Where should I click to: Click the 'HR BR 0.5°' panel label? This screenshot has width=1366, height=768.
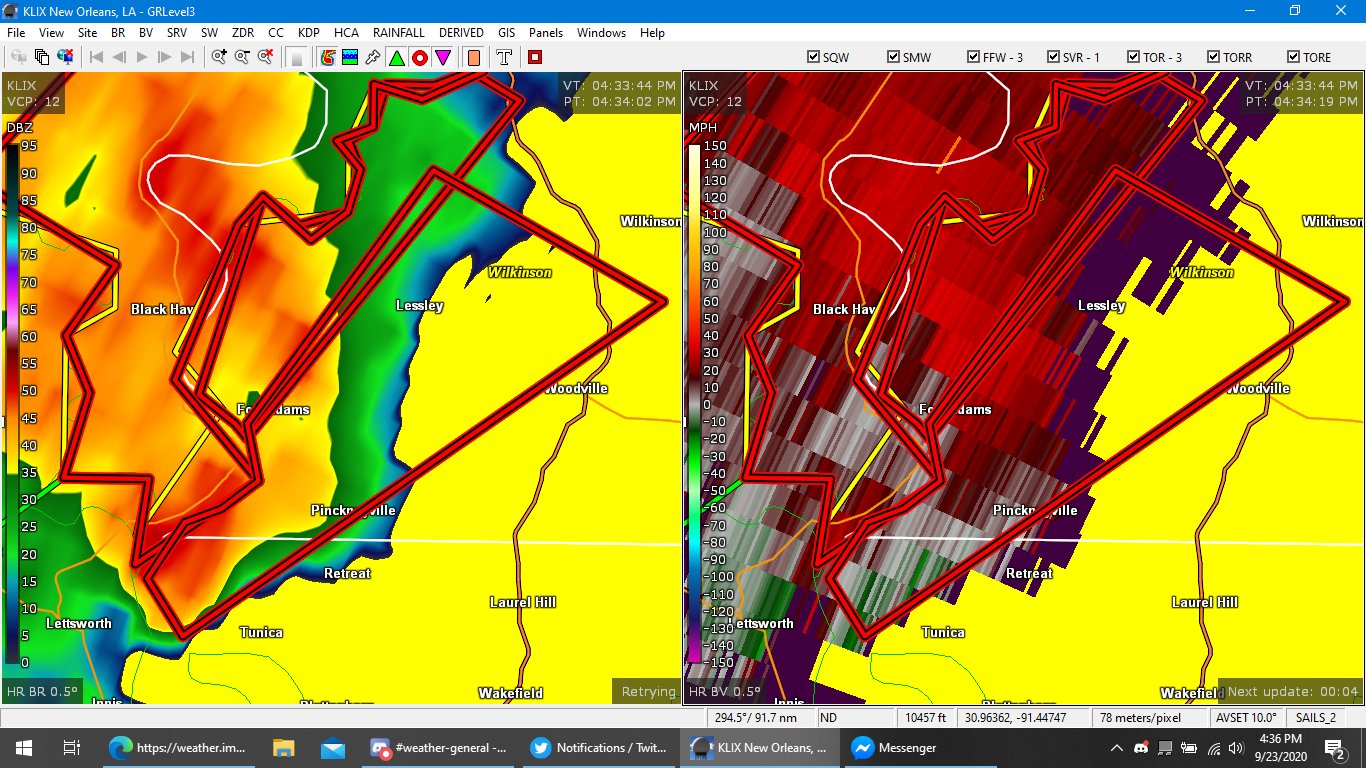pyautogui.click(x=42, y=691)
